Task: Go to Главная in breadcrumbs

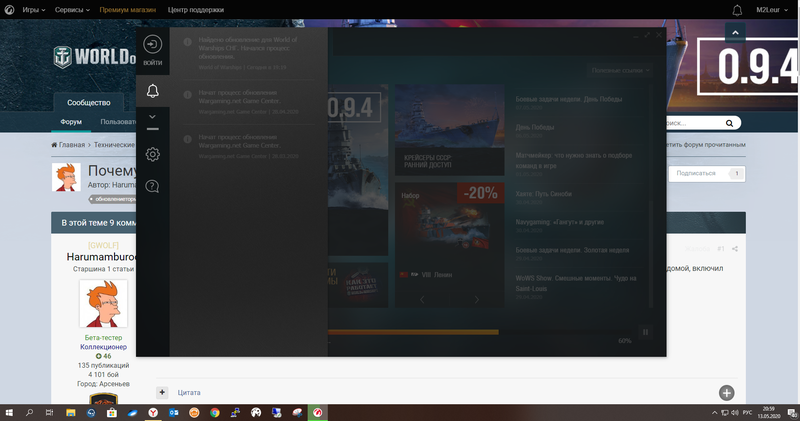Action: [68, 145]
